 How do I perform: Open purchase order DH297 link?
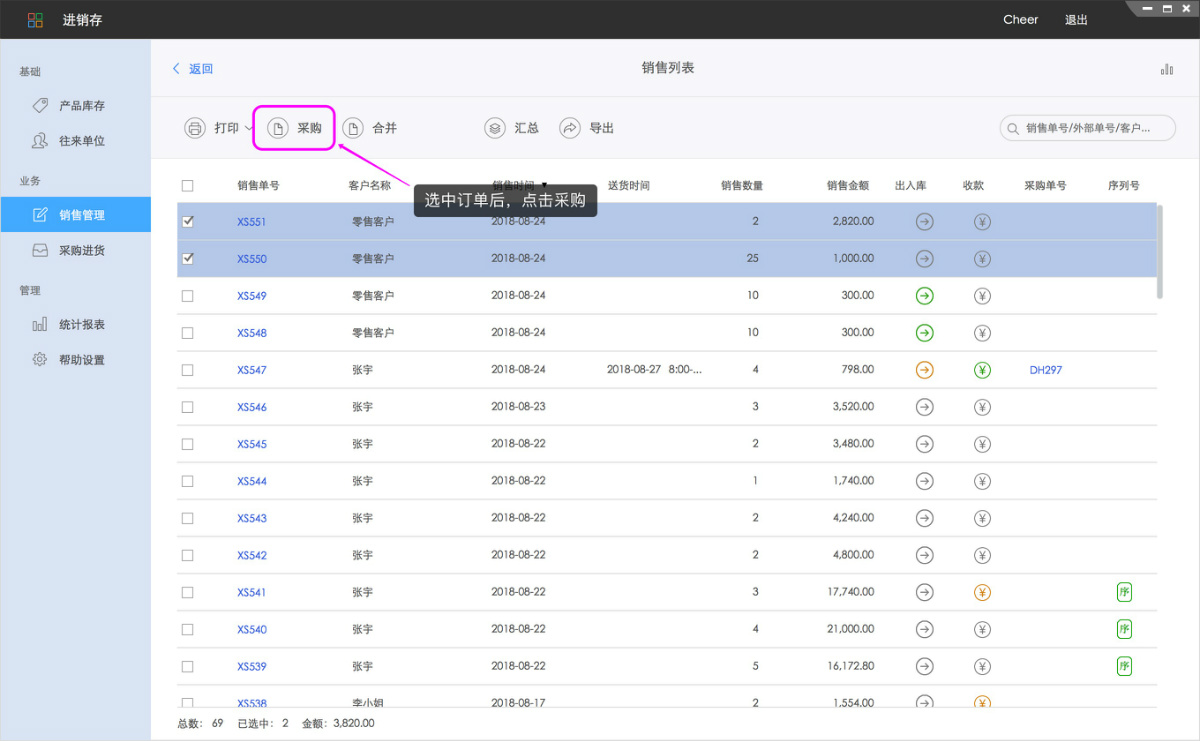[1046, 370]
